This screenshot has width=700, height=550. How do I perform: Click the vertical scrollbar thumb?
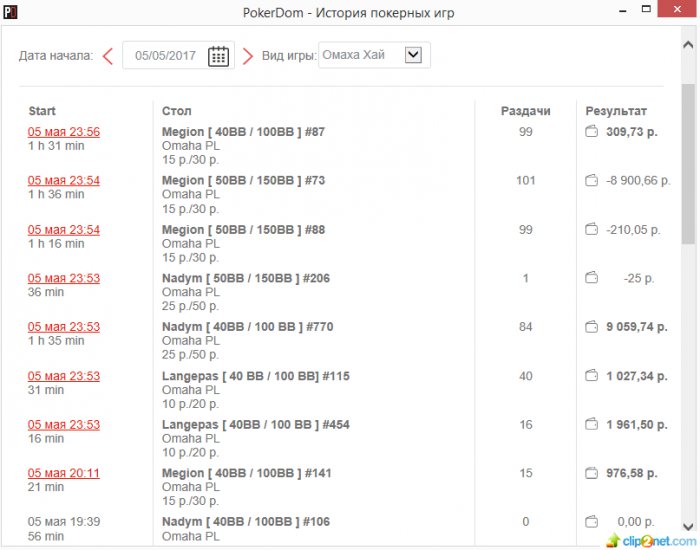point(688,163)
